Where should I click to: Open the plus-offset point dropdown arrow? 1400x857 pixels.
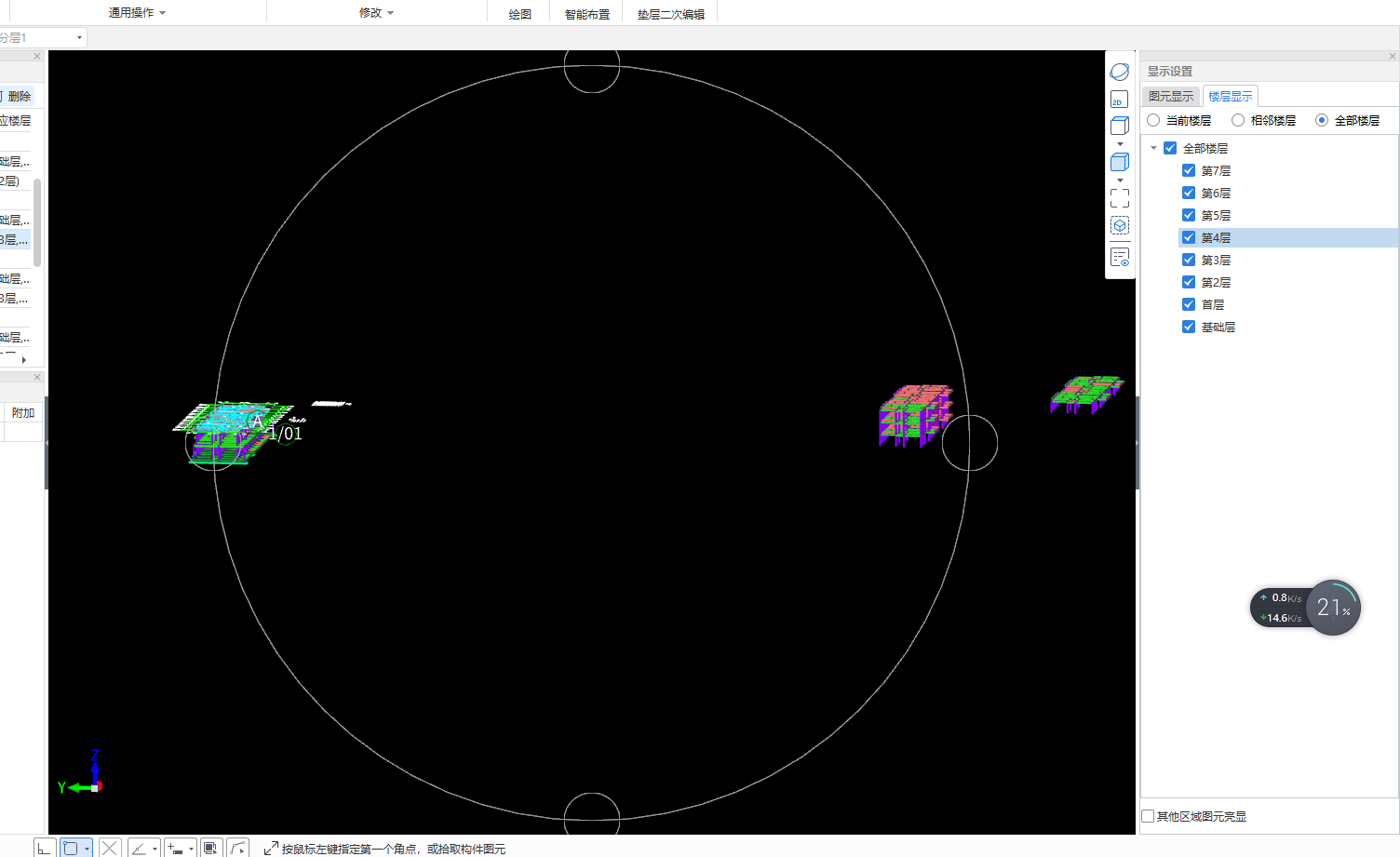click(x=191, y=849)
